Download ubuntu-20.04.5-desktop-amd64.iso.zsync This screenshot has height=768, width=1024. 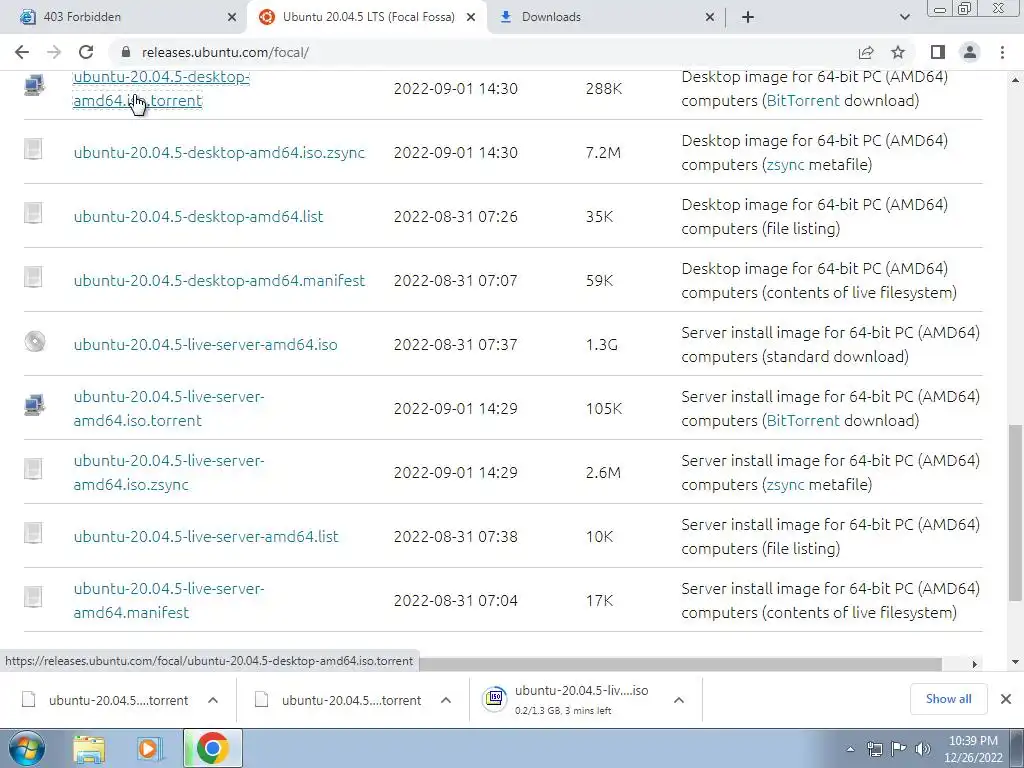(219, 152)
